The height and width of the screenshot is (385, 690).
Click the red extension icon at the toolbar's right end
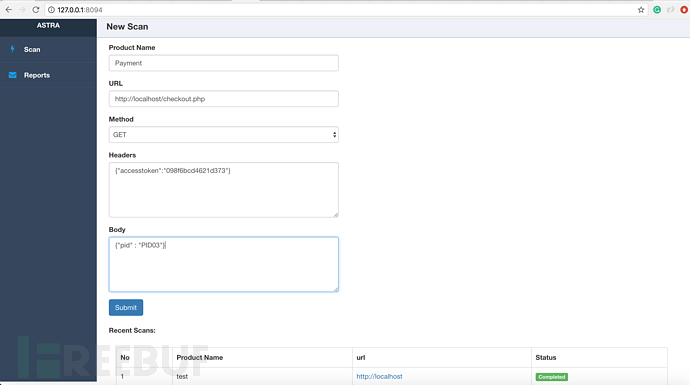[x=684, y=10]
